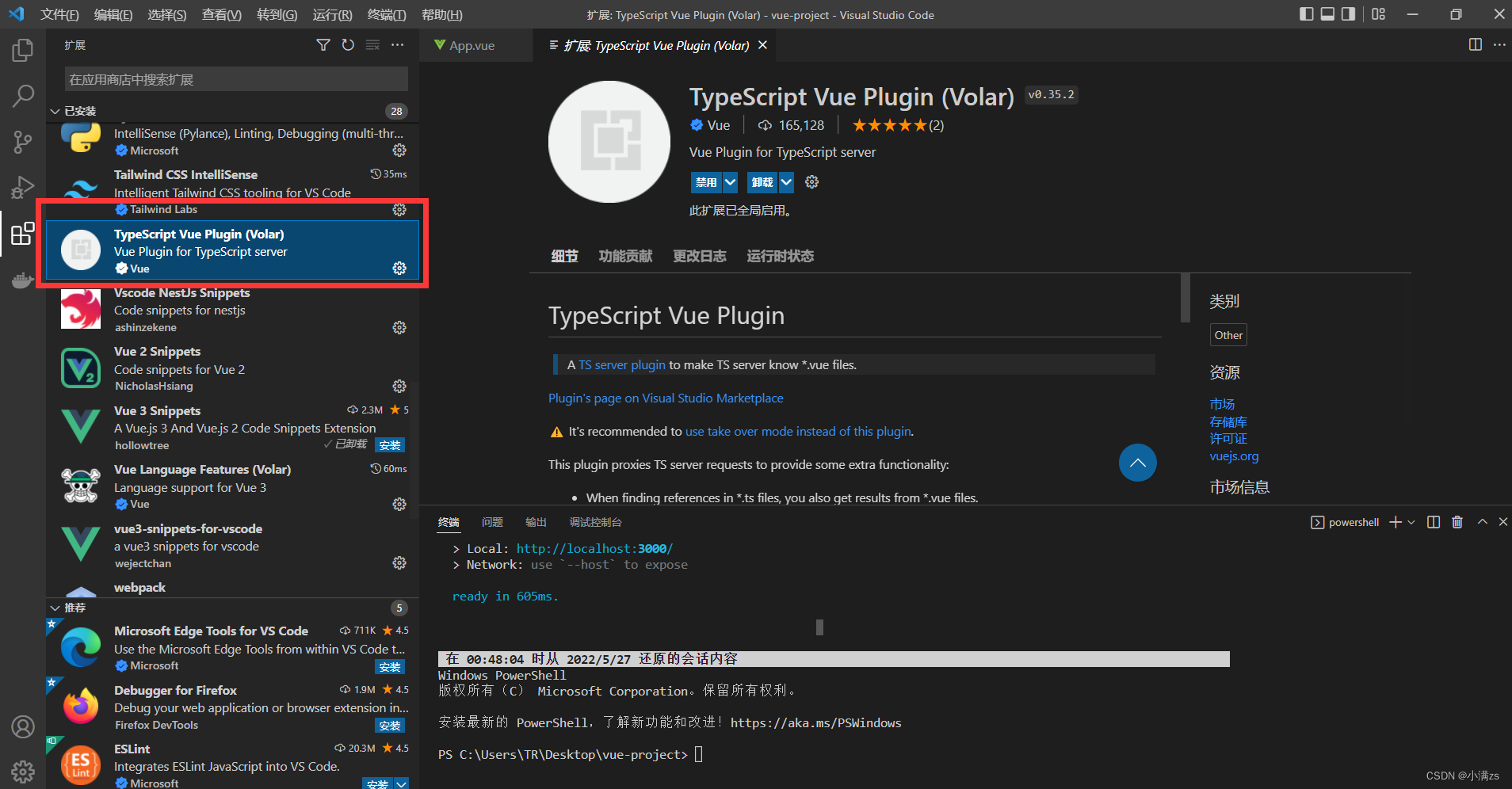Open take over mode recommendation link
The width and height of the screenshot is (1512, 789).
pyautogui.click(x=799, y=432)
